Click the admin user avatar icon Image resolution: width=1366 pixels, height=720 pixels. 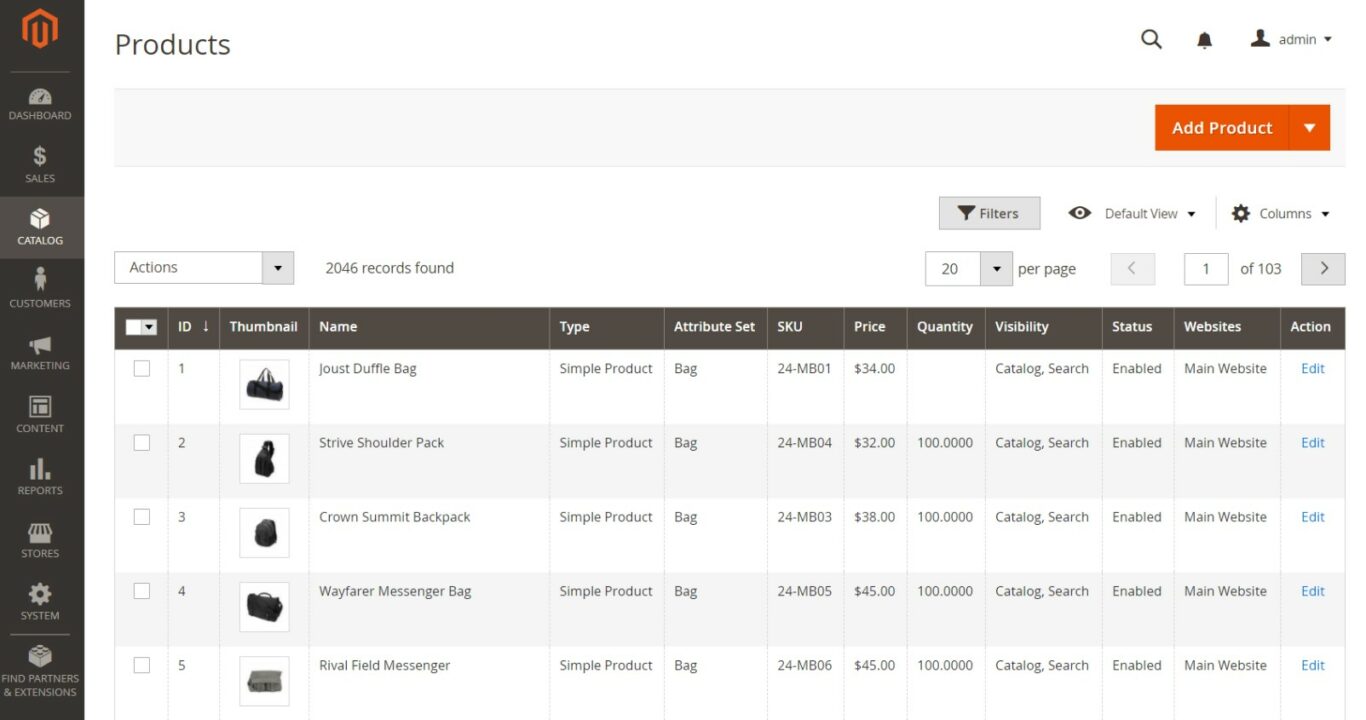tap(1260, 38)
